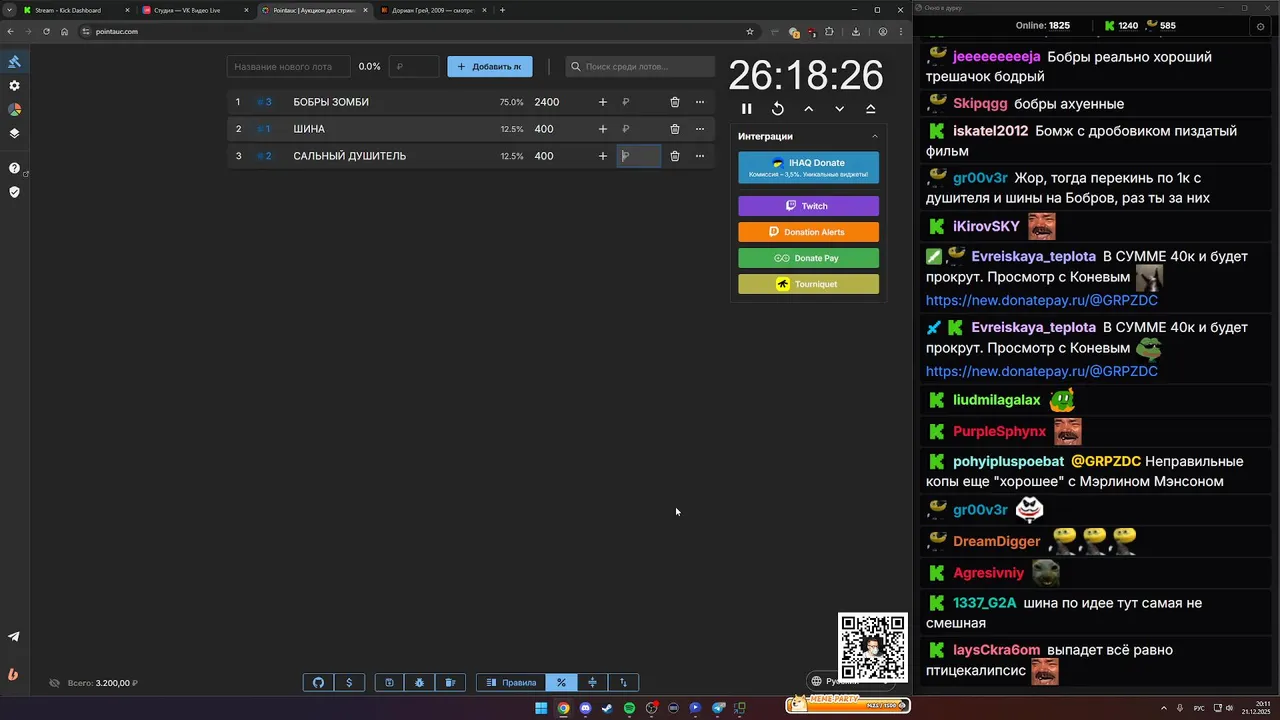Click Добавить лот button
Viewport: 1280px width, 720px height.
pyautogui.click(x=490, y=67)
